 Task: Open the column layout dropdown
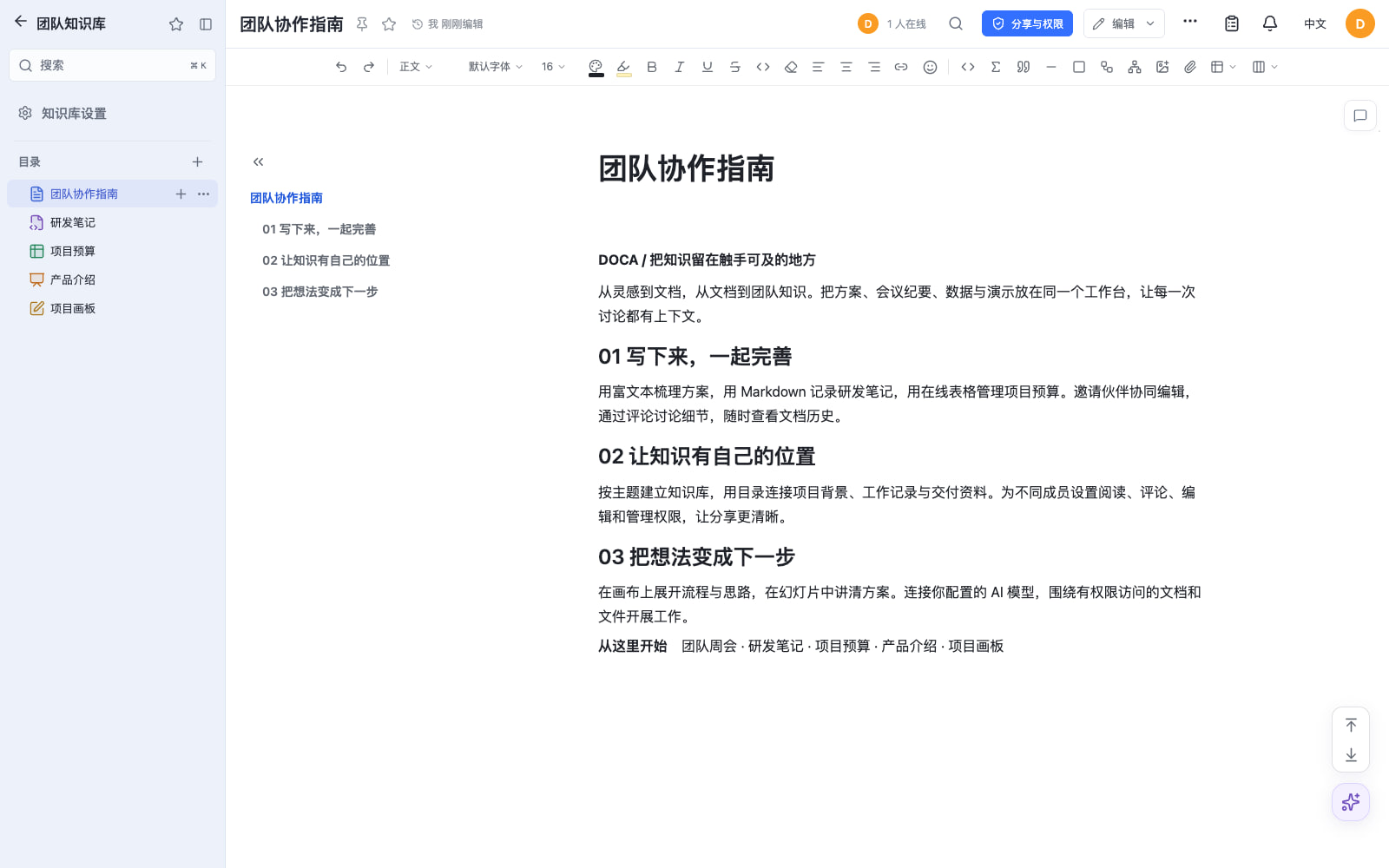point(1265,67)
